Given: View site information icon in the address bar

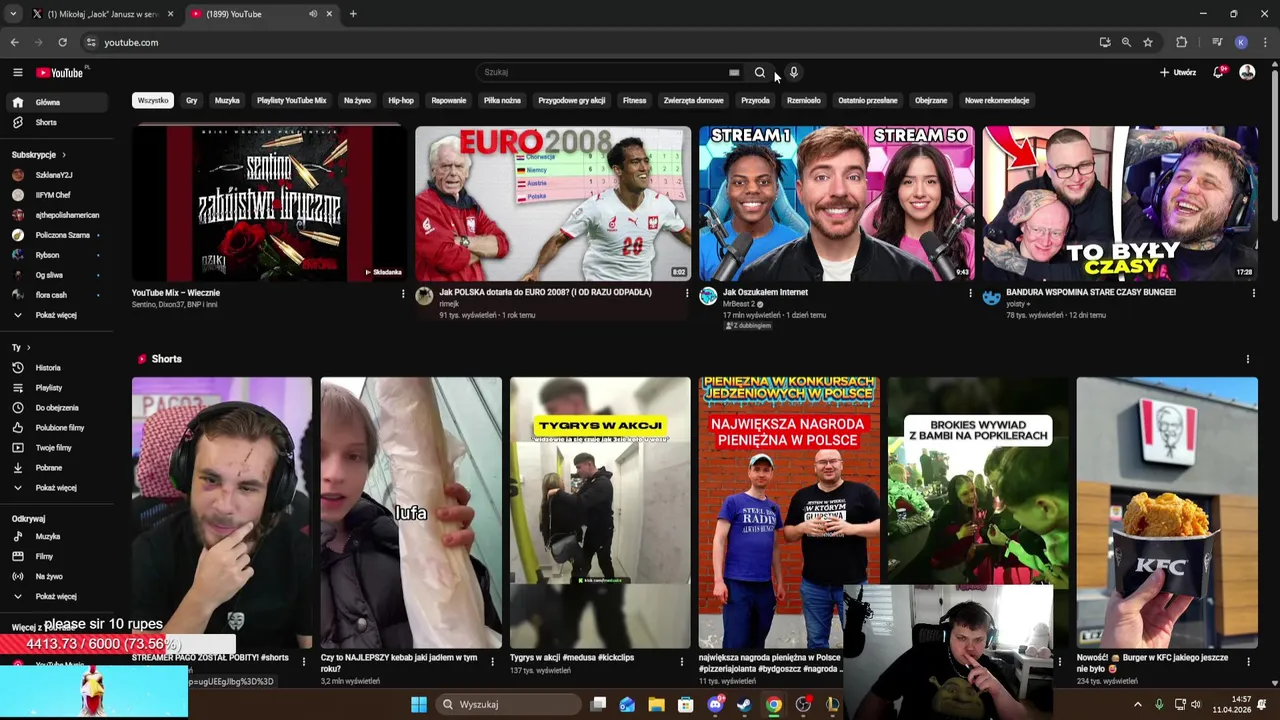Looking at the screenshot, I should [91, 42].
